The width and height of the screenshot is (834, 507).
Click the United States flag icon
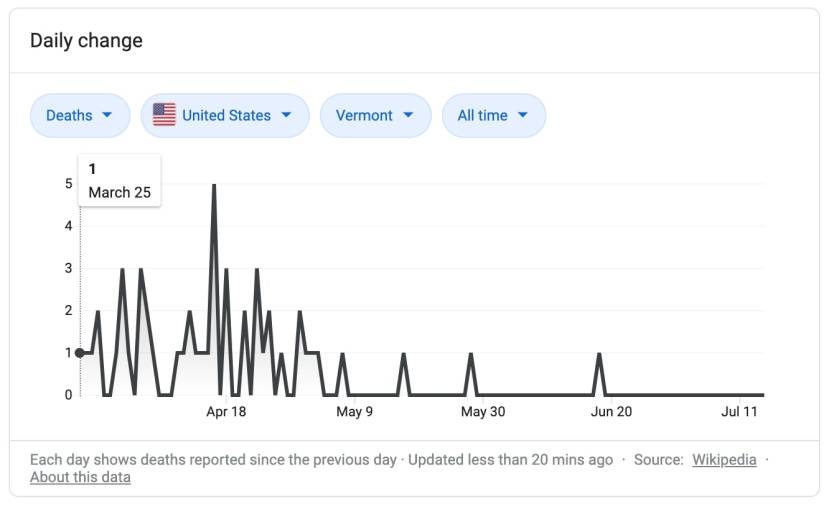[164, 115]
